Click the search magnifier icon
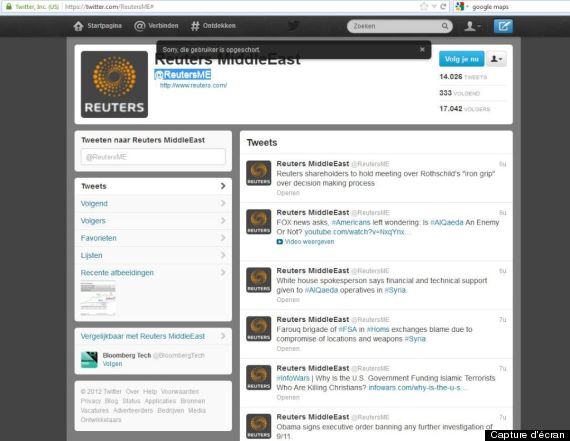Screen dimensions: 570x441 point(445,26)
